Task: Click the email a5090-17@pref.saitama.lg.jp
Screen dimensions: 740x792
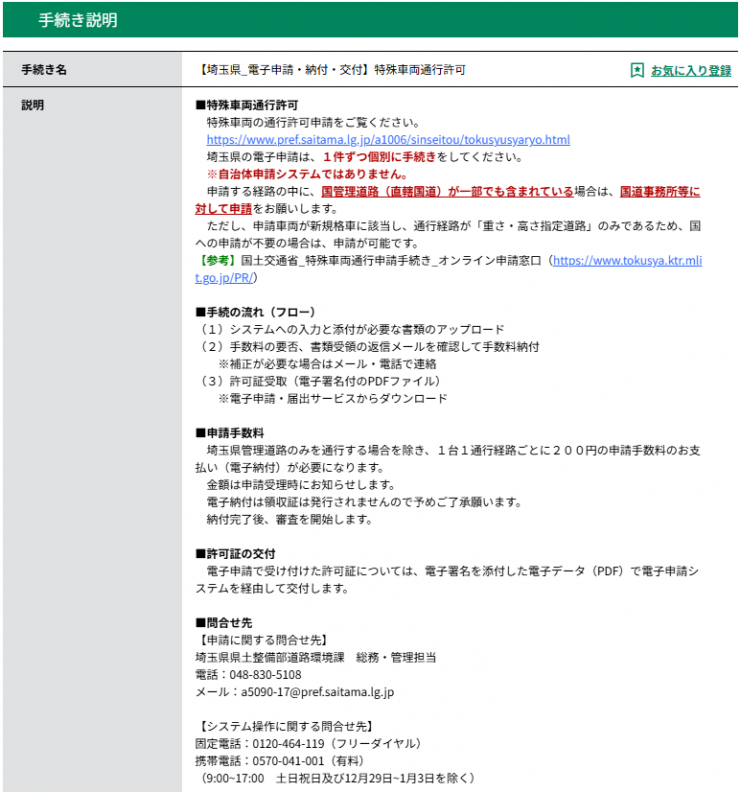Action: point(317,692)
